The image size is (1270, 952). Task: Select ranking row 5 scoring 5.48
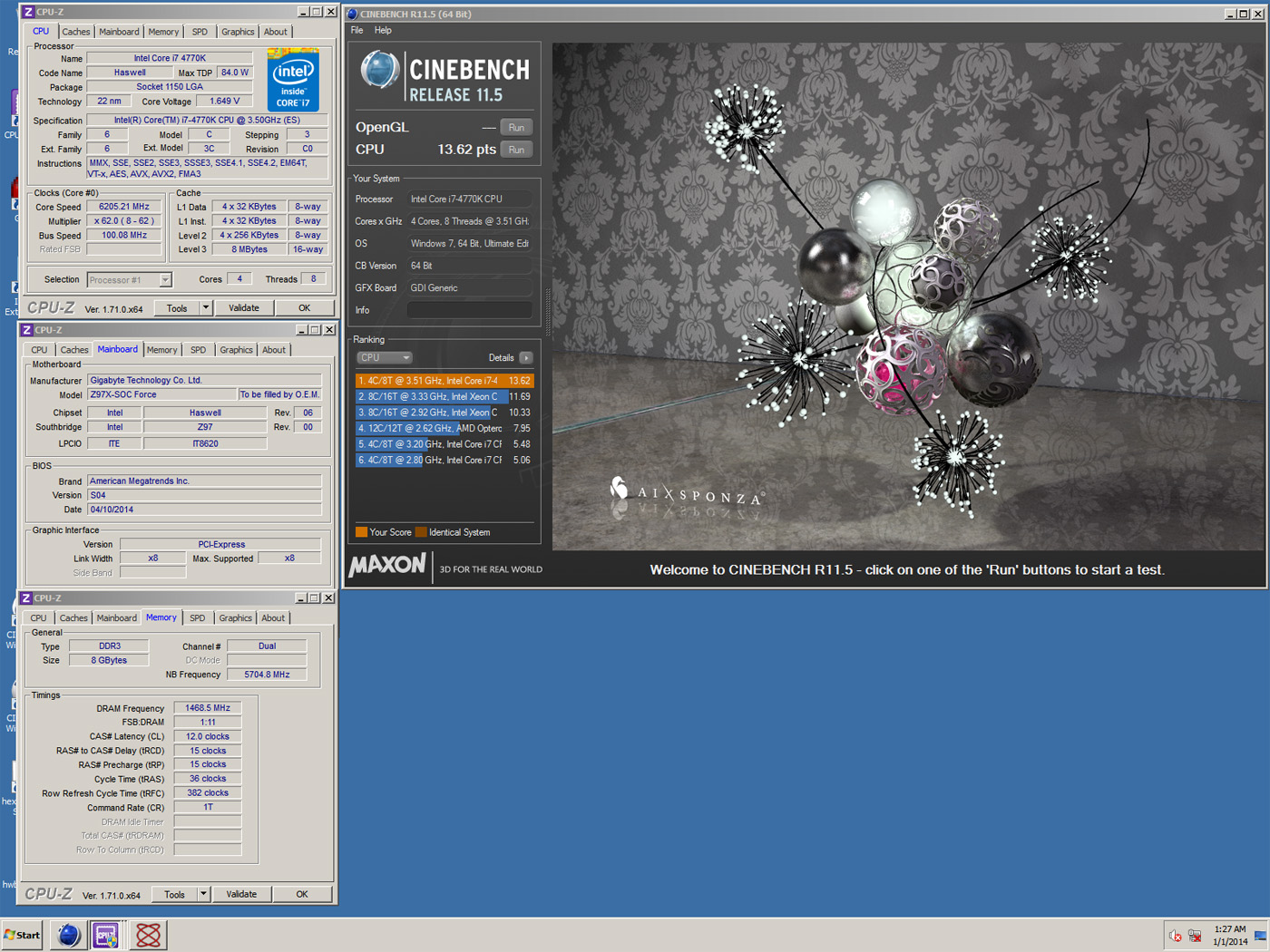coord(444,444)
